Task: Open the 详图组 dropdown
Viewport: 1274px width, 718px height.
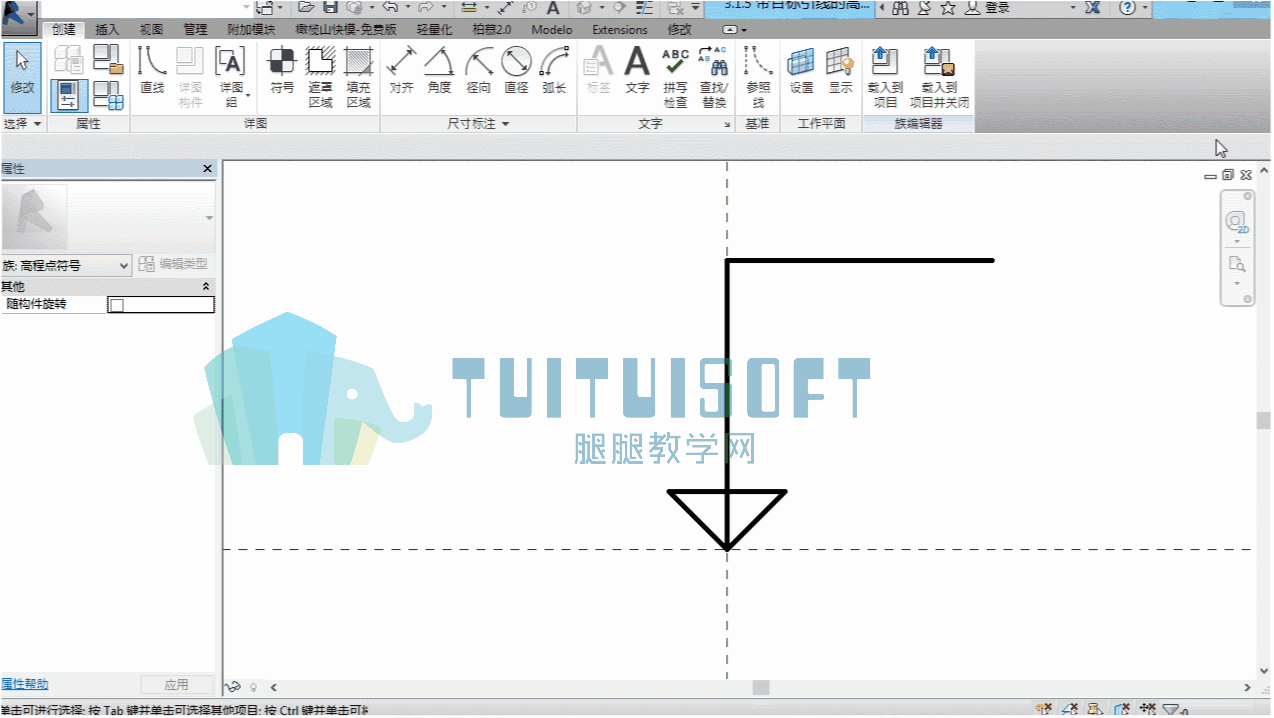Action: [231, 77]
